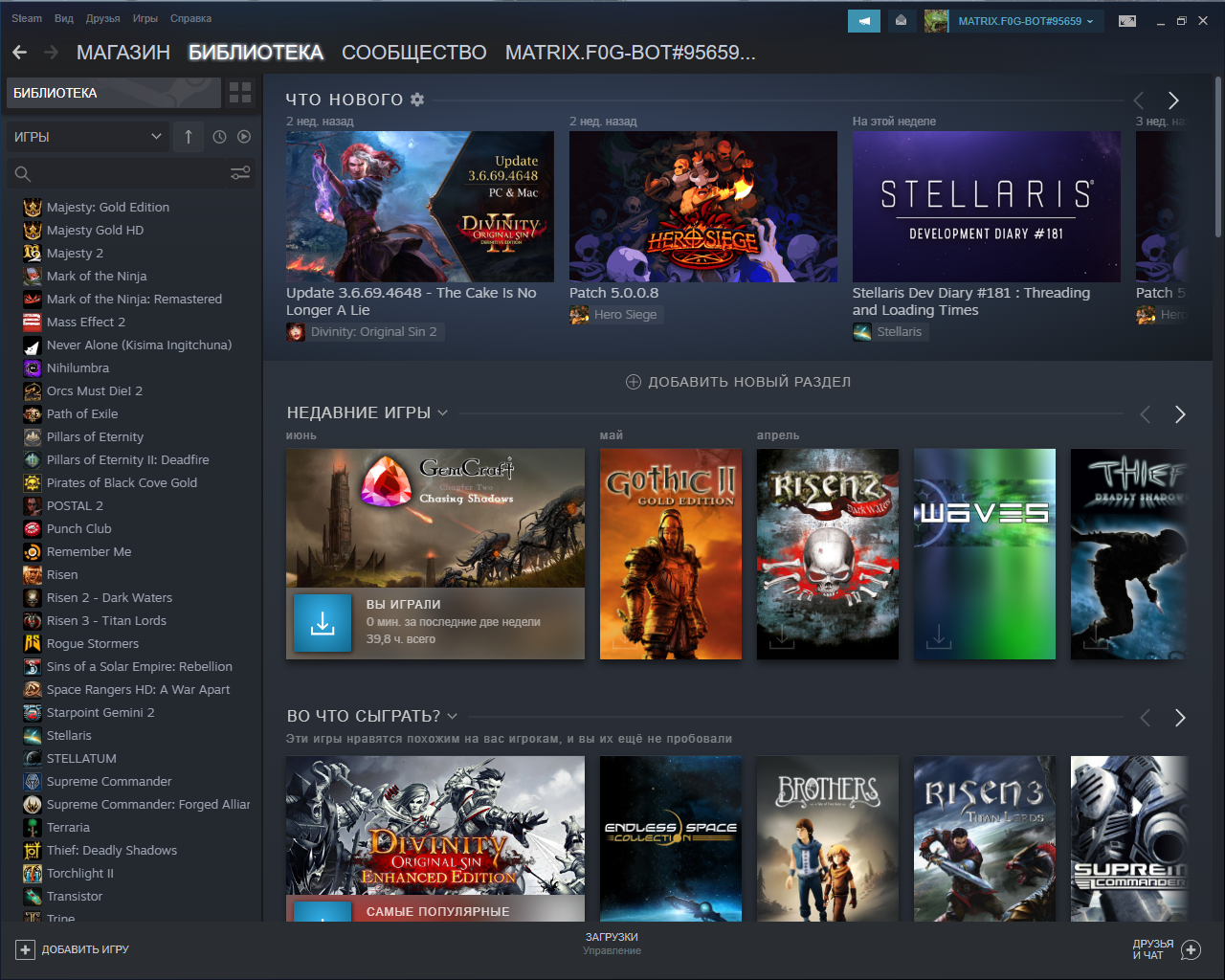The width and height of the screenshot is (1225, 980).
Task: Open the announcements megaphone icon
Action: click(864, 21)
